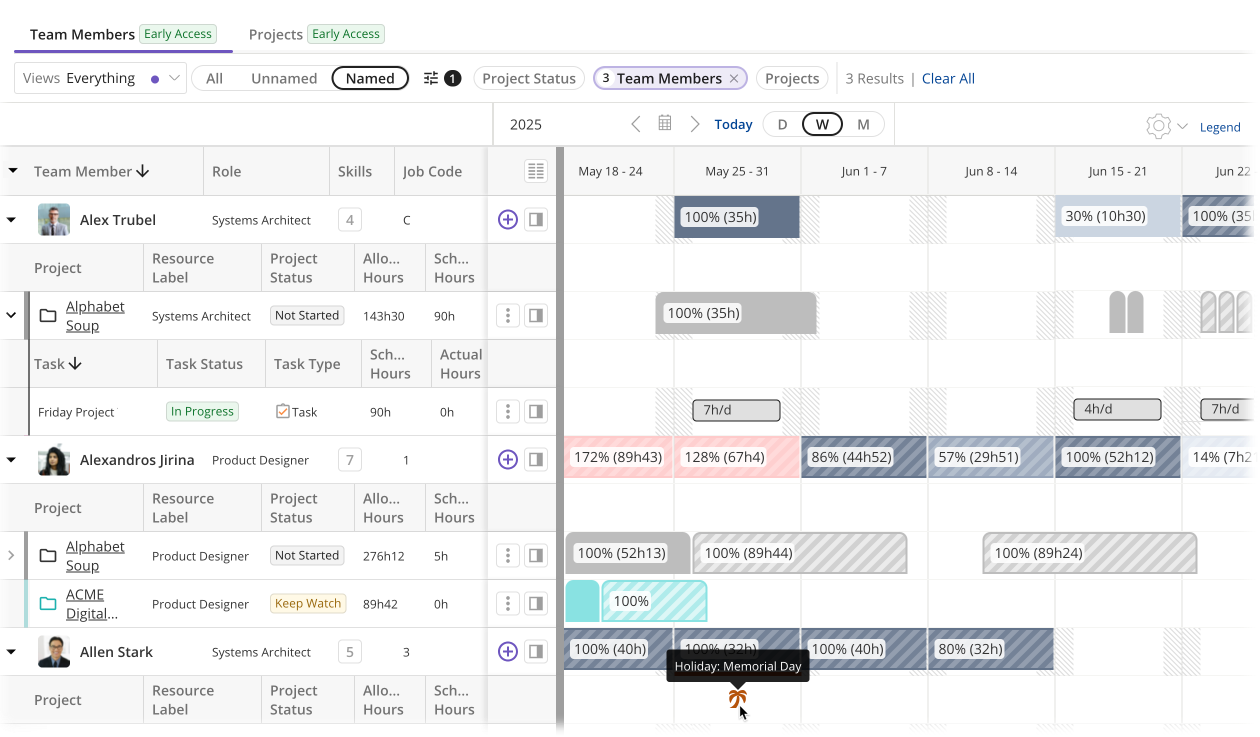
Task: Click the filter sliders icon
Action: pyautogui.click(x=431, y=78)
